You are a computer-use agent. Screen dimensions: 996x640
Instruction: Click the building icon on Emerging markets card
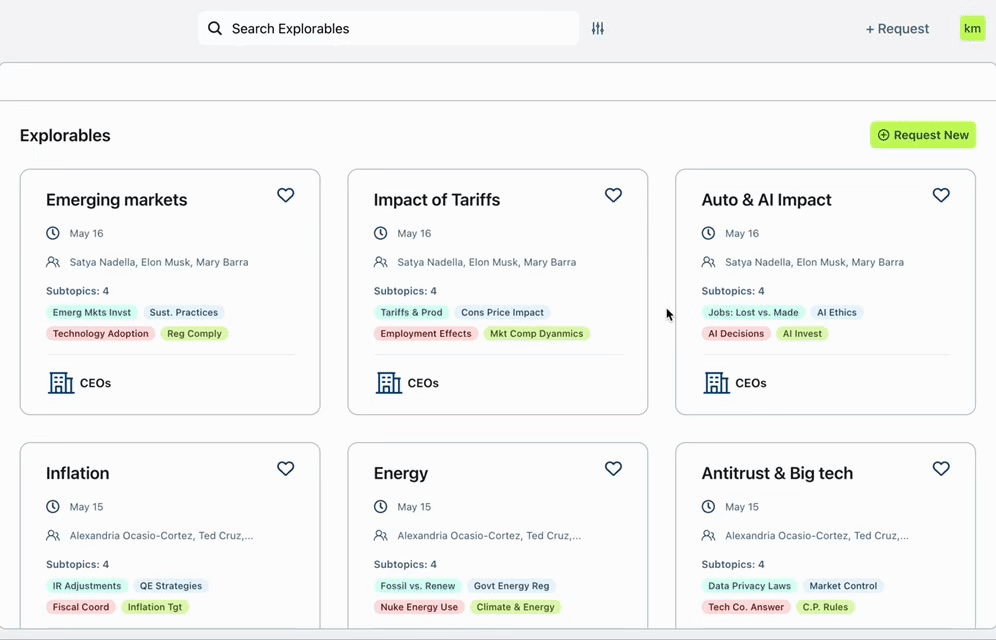tap(61, 383)
